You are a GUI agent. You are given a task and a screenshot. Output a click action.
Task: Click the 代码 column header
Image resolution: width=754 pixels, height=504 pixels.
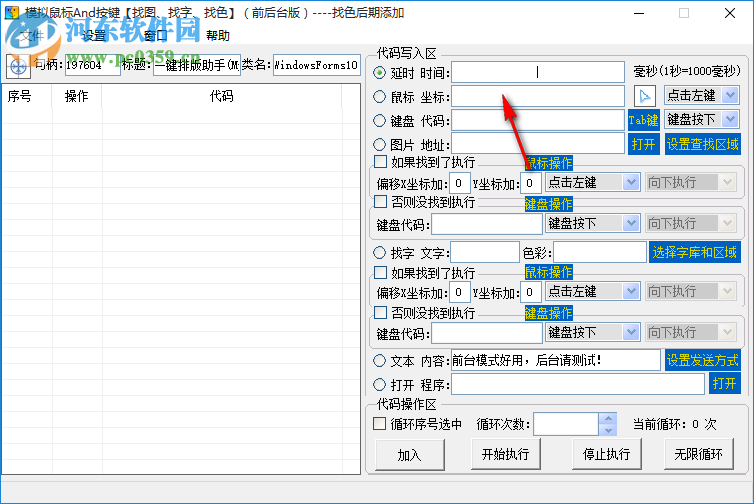(221, 96)
